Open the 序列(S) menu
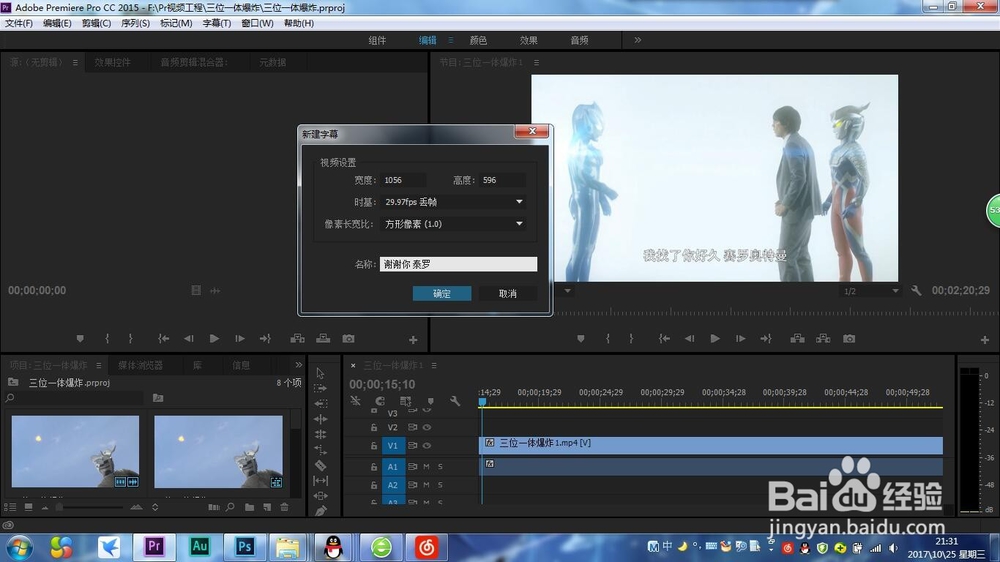 (135, 23)
